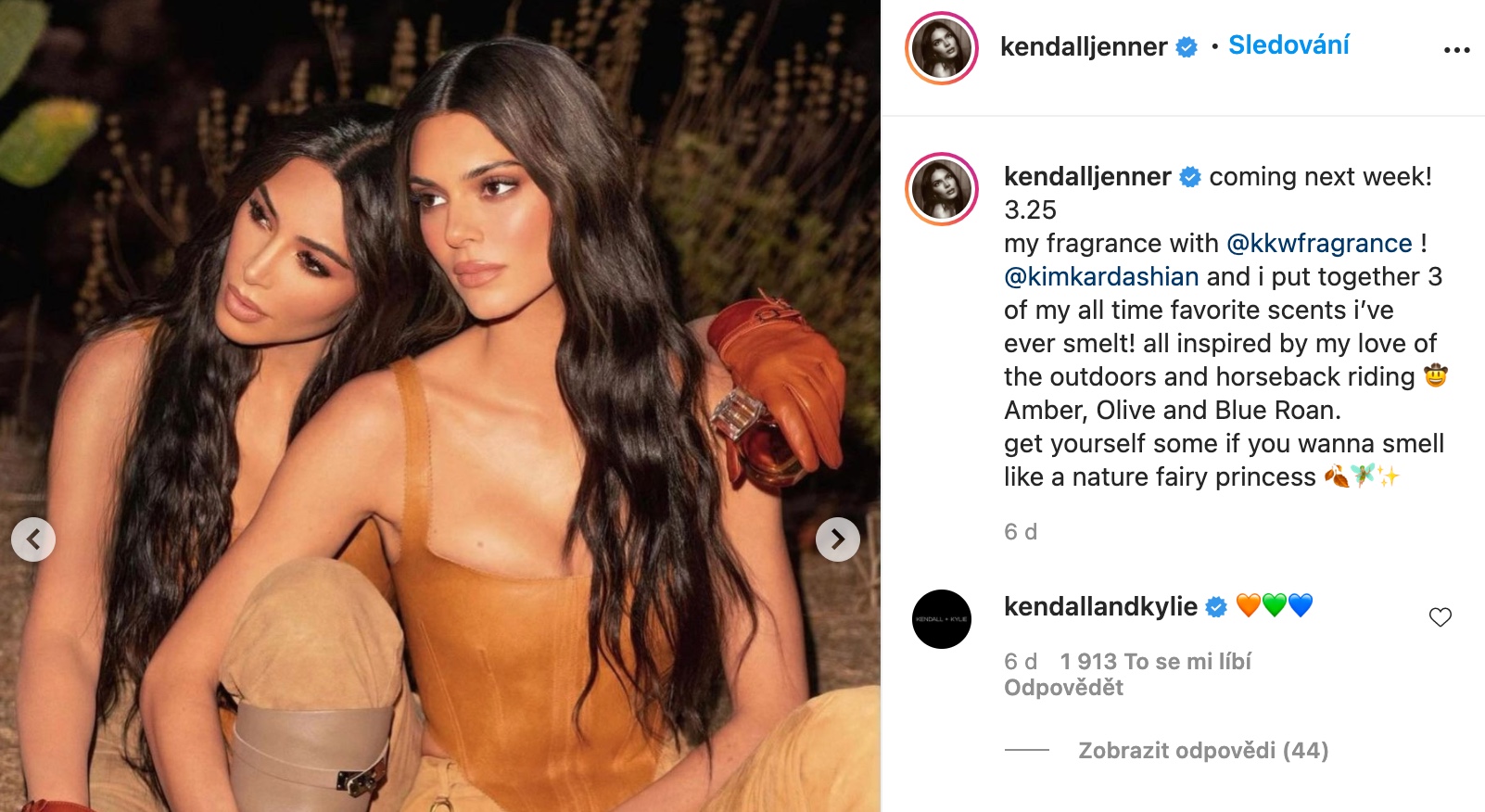Open the @kkwfragrance mention link

click(x=1319, y=243)
